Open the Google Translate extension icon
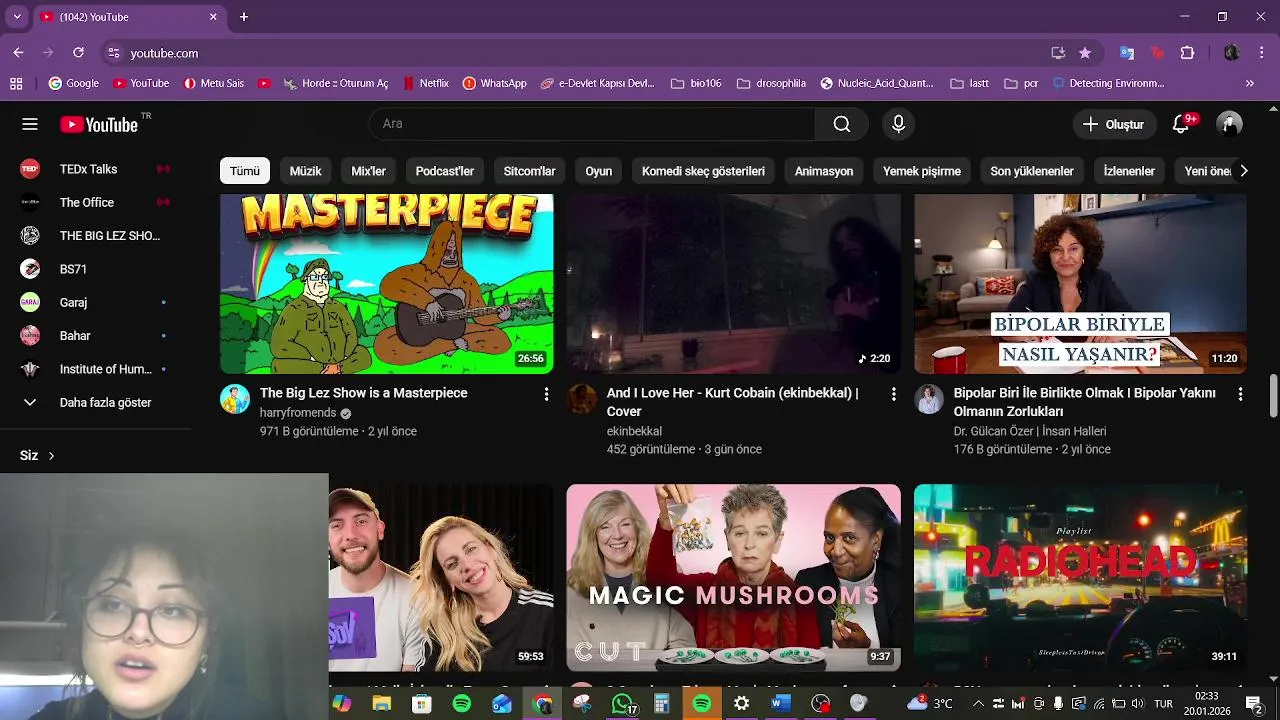This screenshot has height=720, width=1280. pos(1127,53)
